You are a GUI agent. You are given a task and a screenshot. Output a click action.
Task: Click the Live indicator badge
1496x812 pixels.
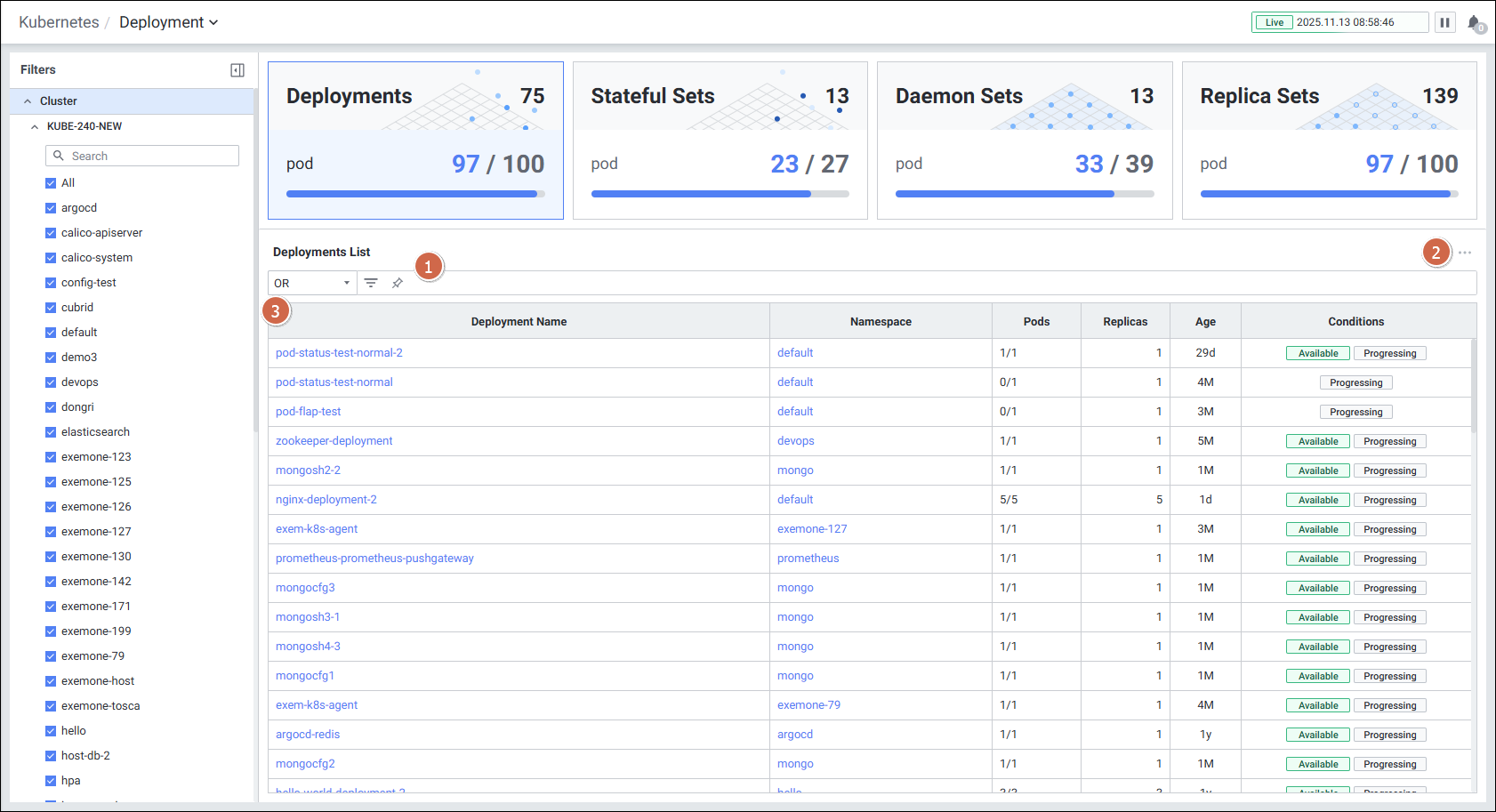(x=1275, y=22)
